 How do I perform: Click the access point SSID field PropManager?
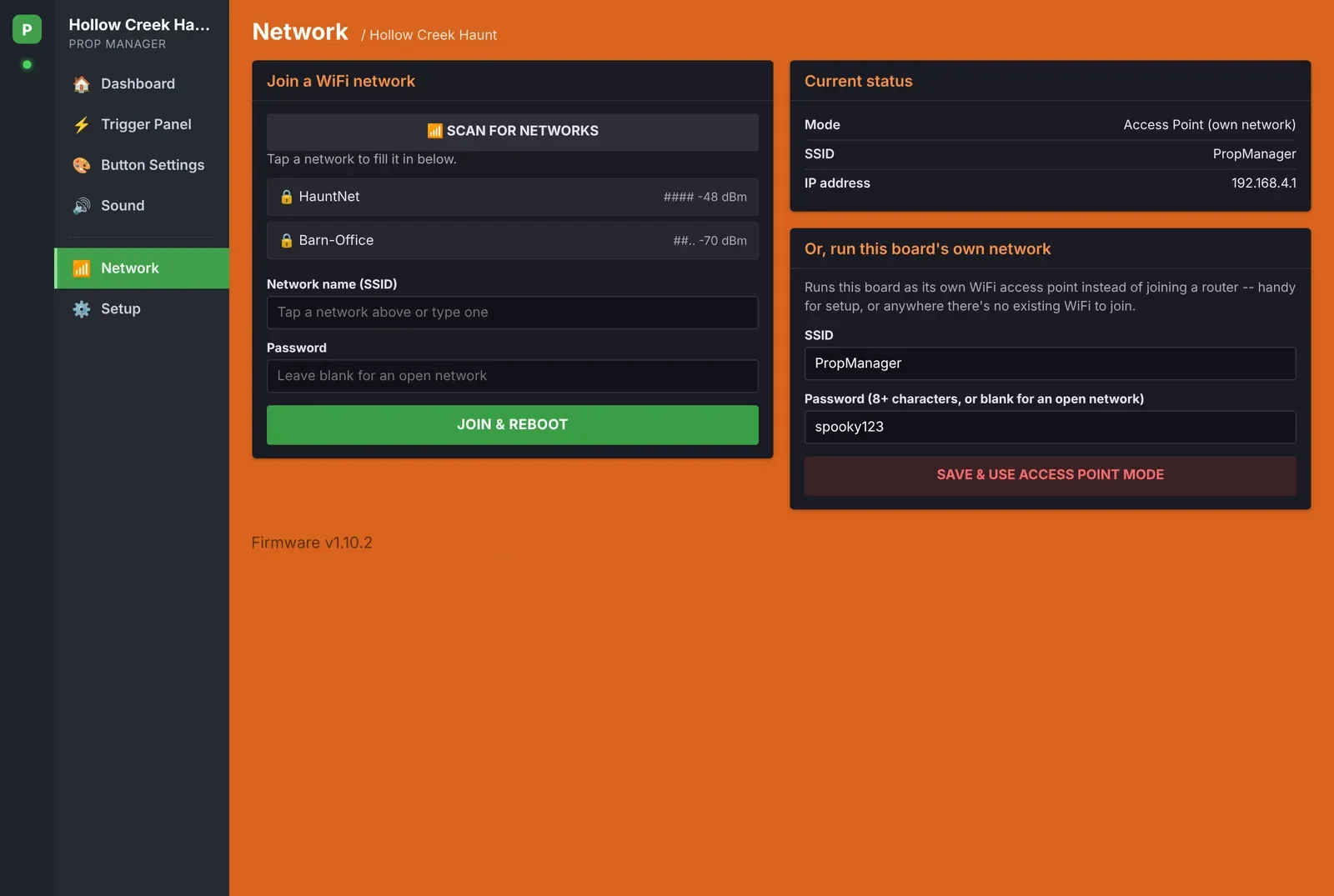(1050, 363)
